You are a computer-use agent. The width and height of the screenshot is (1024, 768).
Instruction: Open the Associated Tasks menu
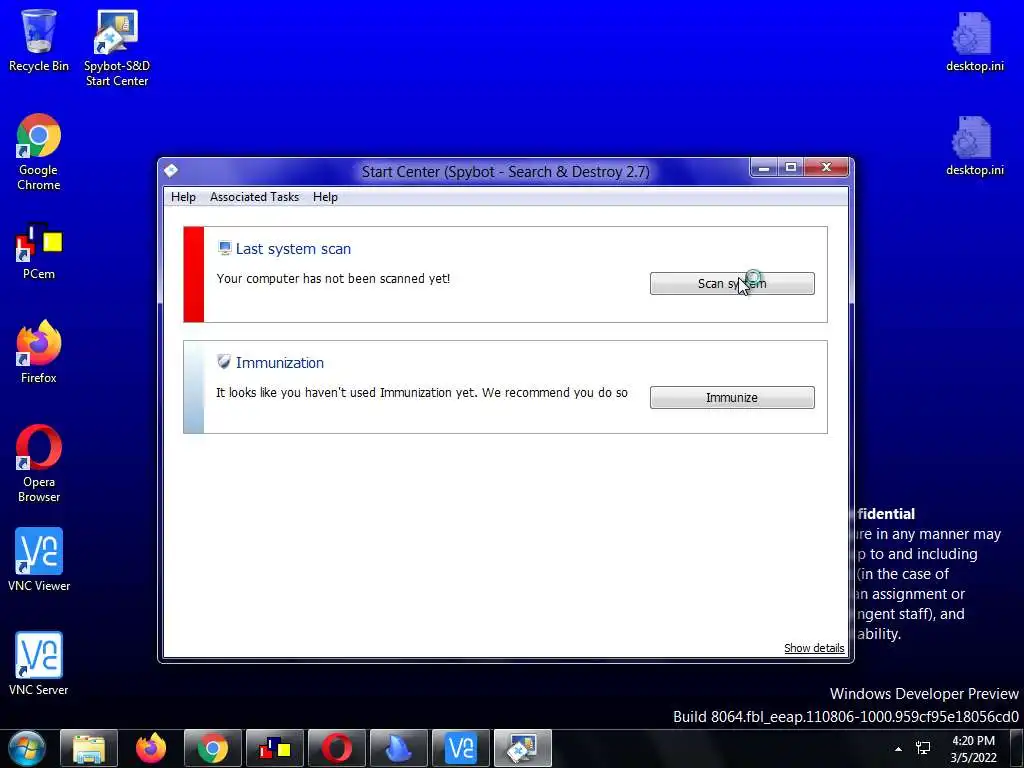(x=254, y=197)
